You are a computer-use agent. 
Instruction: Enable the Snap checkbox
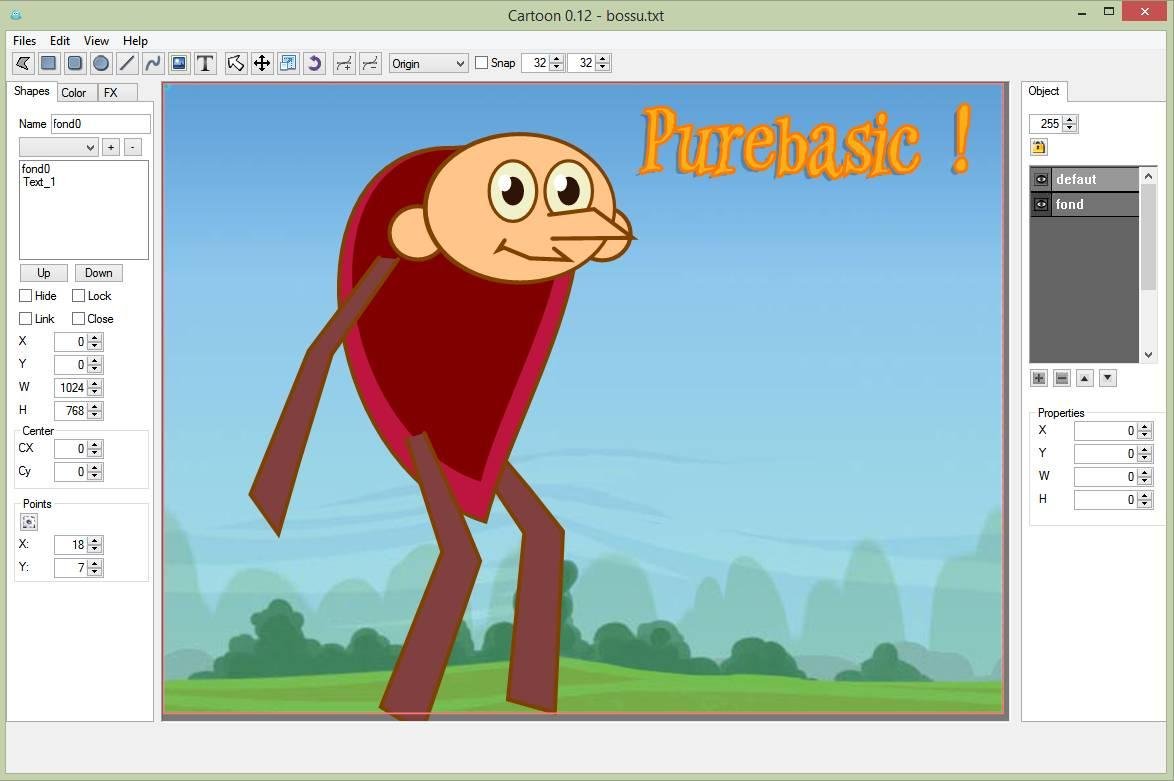[x=481, y=63]
